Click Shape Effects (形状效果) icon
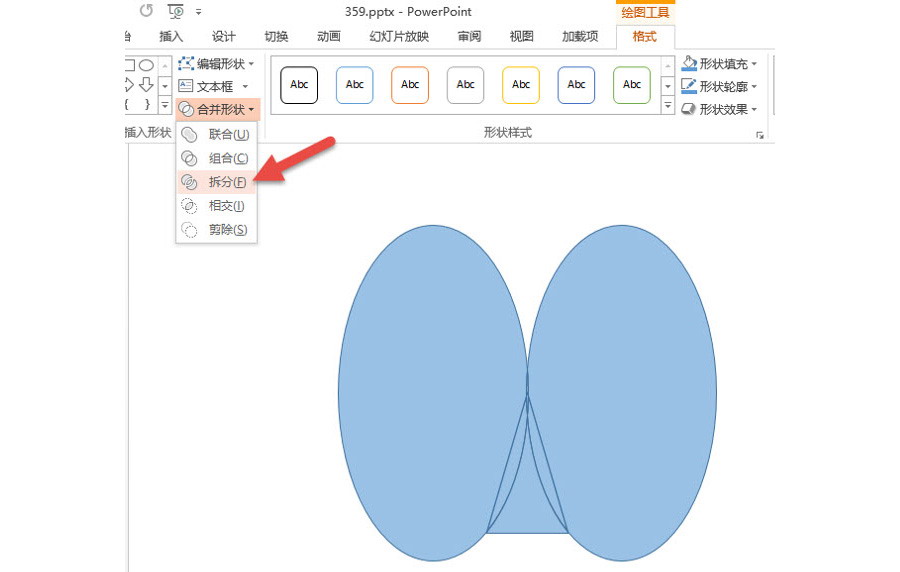Image resolution: width=900 pixels, height=572 pixels. [688, 110]
